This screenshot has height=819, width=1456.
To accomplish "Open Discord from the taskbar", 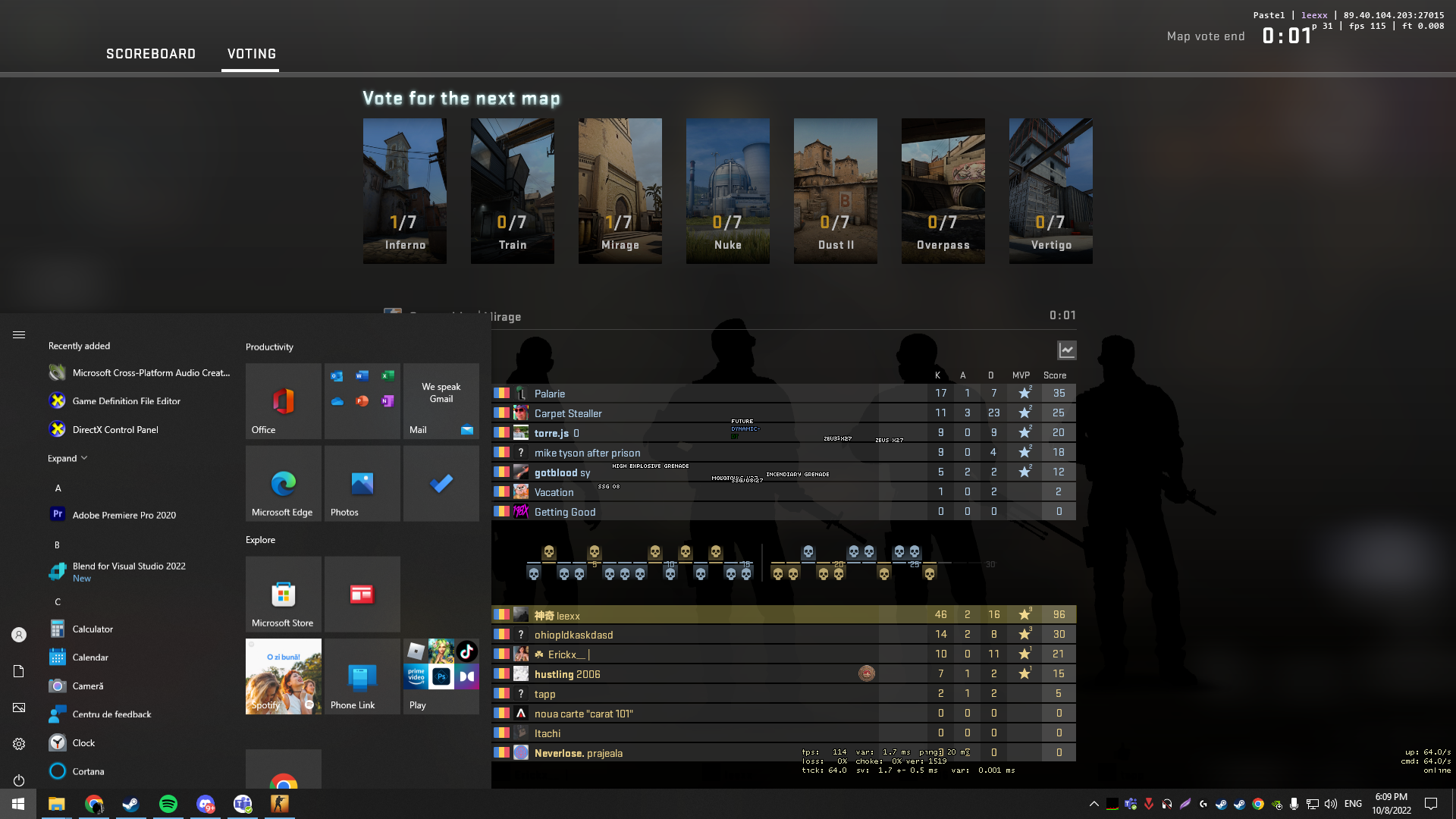I will click(206, 804).
